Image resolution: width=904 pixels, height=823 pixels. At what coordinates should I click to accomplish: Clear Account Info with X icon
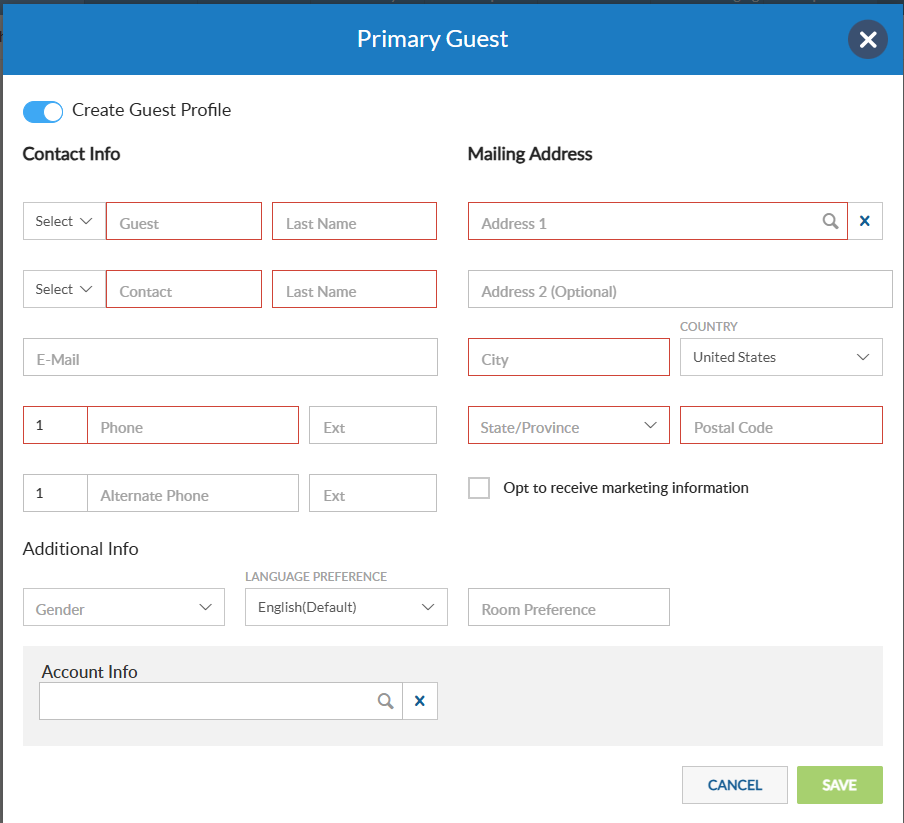pyautogui.click(x=420, y=701)
